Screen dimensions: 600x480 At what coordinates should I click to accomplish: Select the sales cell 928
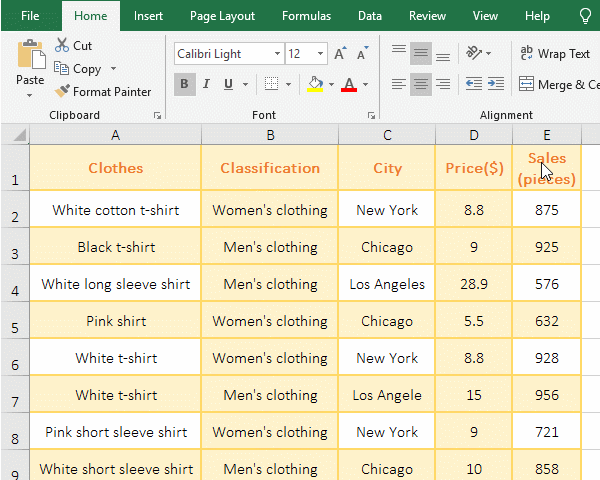coord(547,358)
